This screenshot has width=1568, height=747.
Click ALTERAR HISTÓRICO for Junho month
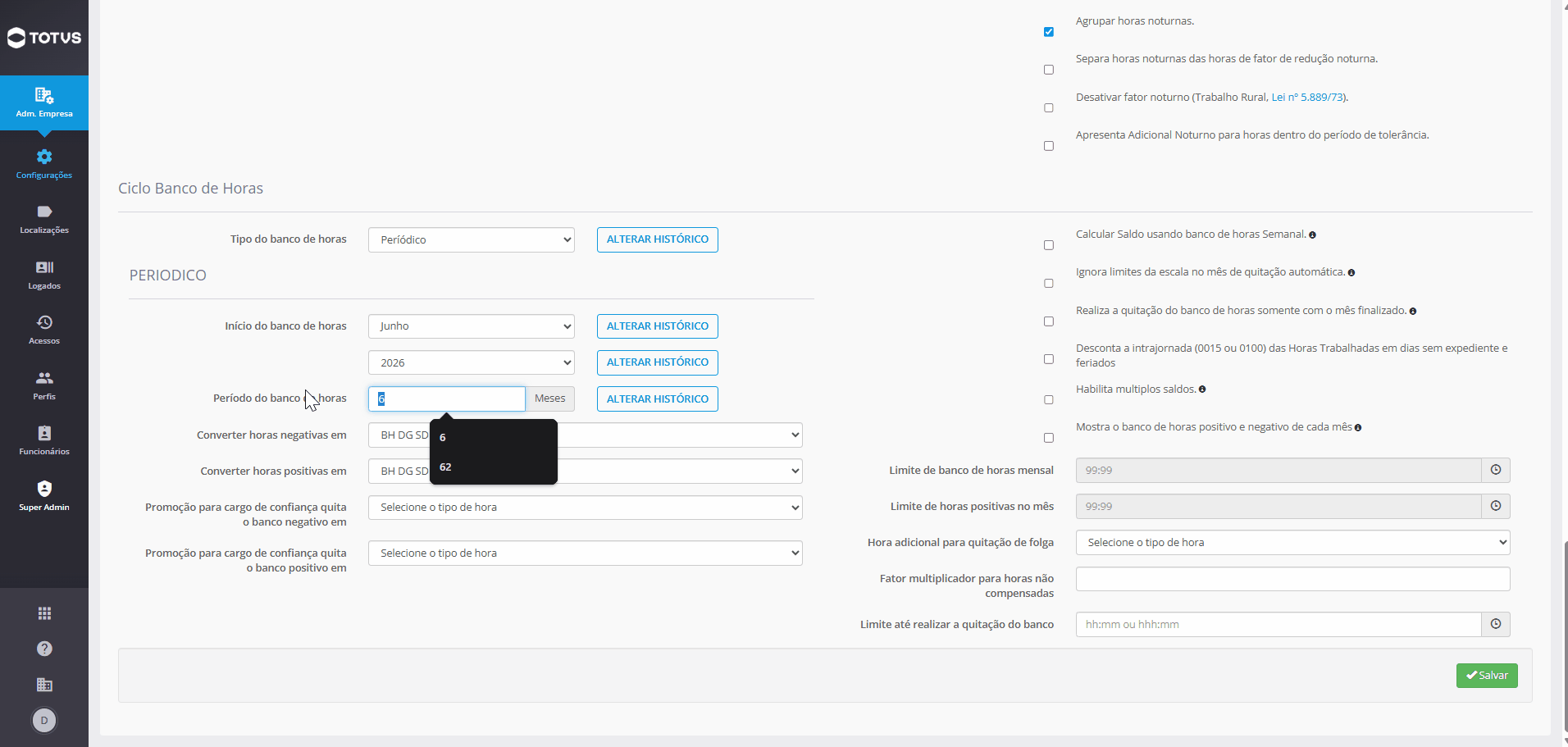[x=658, y=326]
